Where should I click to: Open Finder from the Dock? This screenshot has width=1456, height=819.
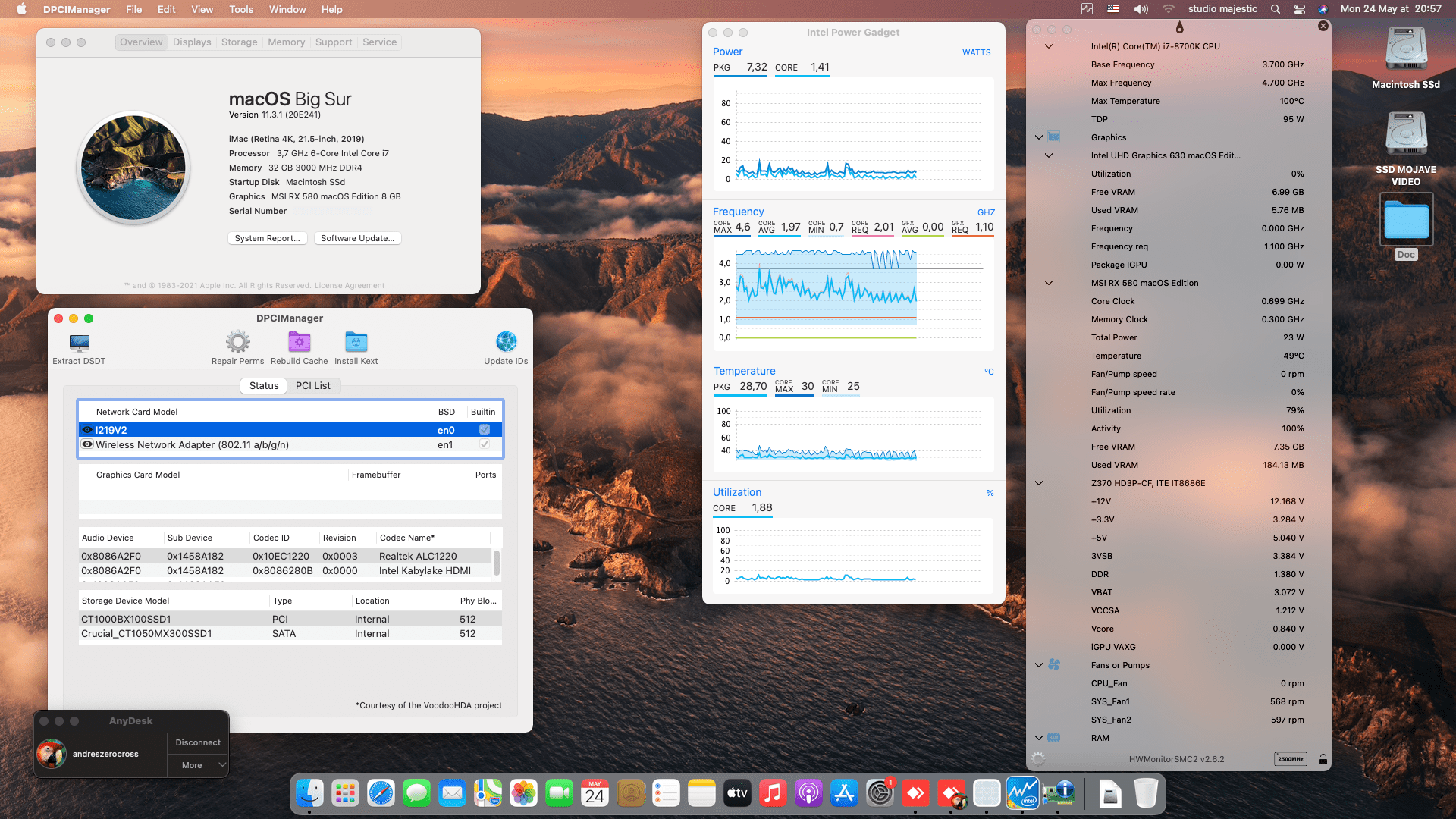tap(309, 793)
